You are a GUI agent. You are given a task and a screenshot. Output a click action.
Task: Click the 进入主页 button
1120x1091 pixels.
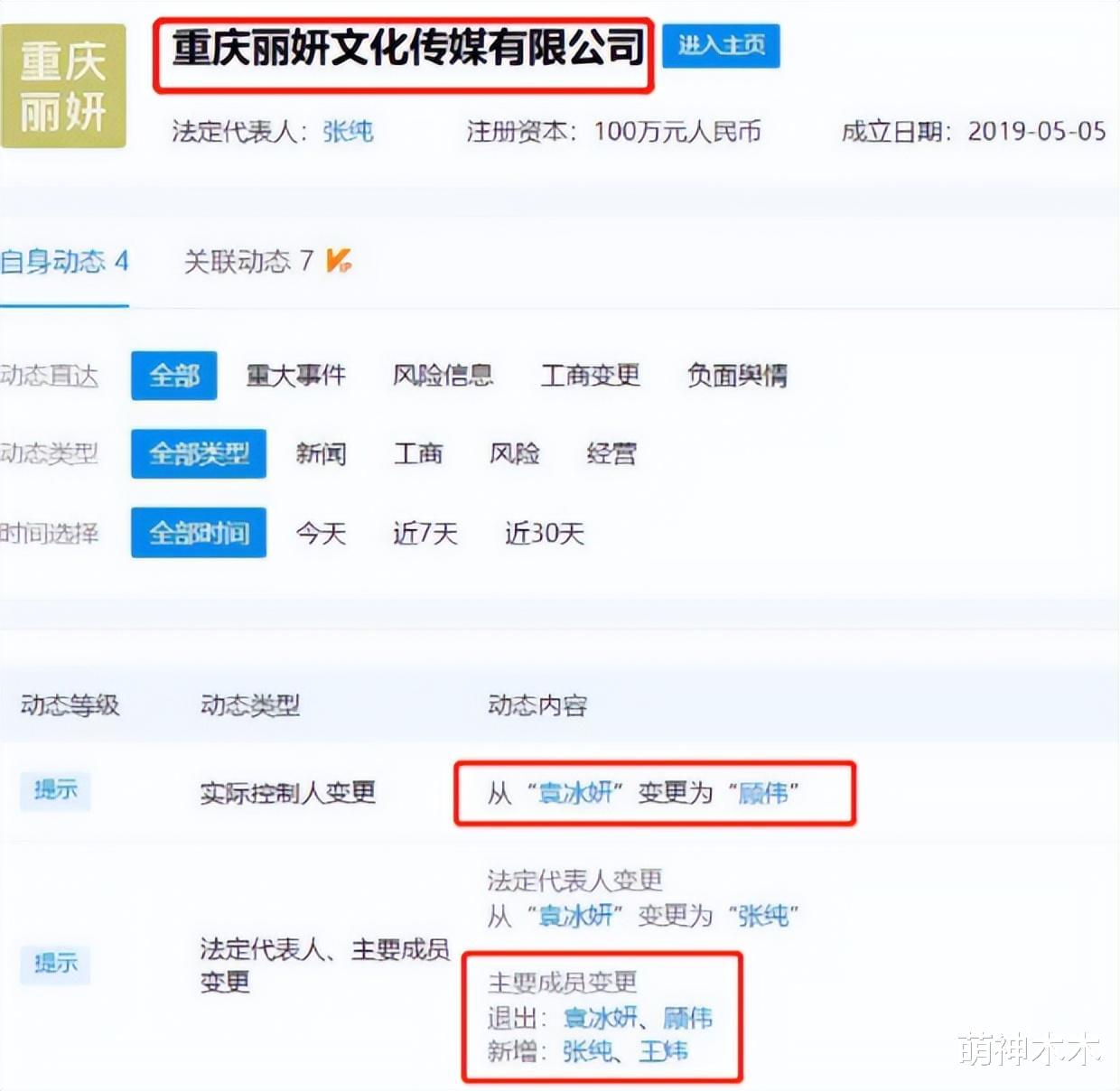pyautogui.click(x=721, y=45)
